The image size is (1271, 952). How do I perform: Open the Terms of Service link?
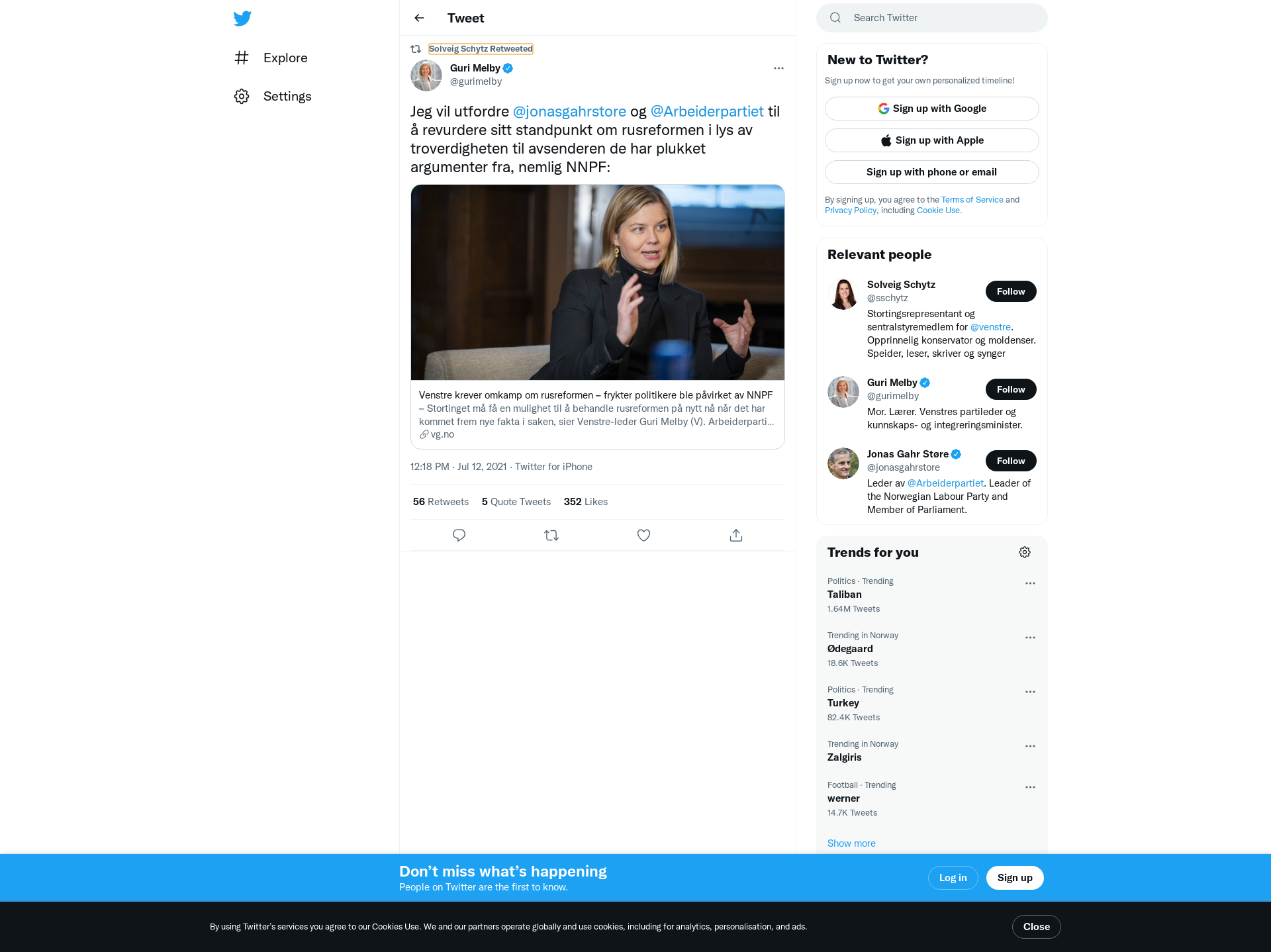[x=972, y=200]
